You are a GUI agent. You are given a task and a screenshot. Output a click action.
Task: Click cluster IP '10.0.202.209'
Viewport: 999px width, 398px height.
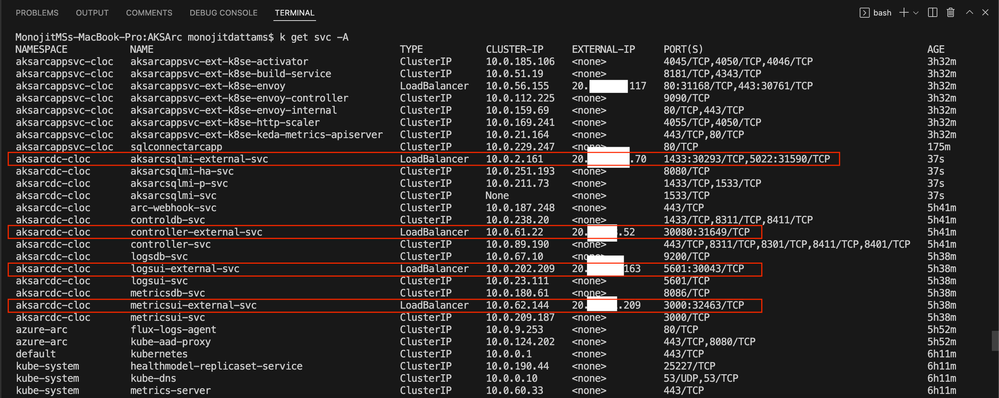[x=520, y=269]
